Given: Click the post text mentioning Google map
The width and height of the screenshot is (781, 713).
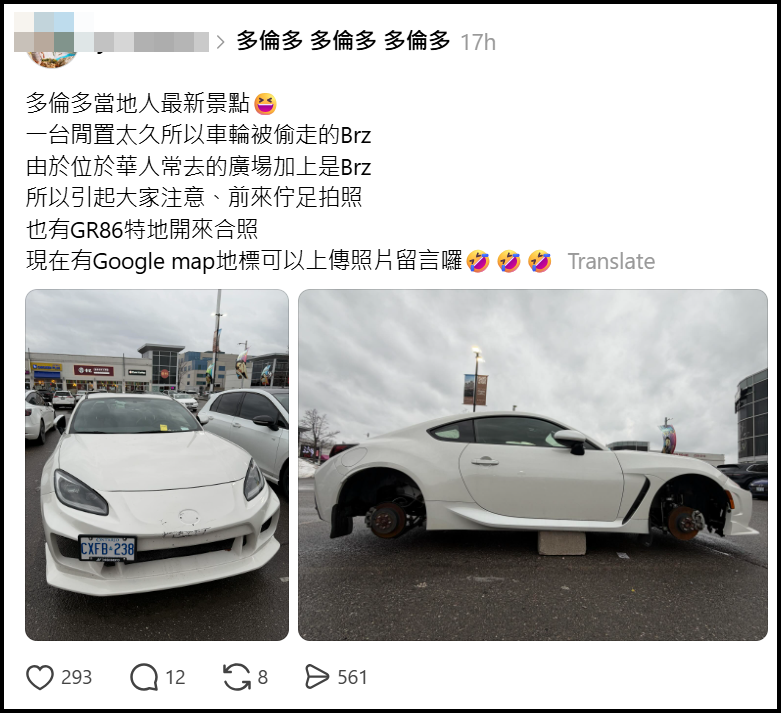Looking at the screenshot, I should pos(244,261).
